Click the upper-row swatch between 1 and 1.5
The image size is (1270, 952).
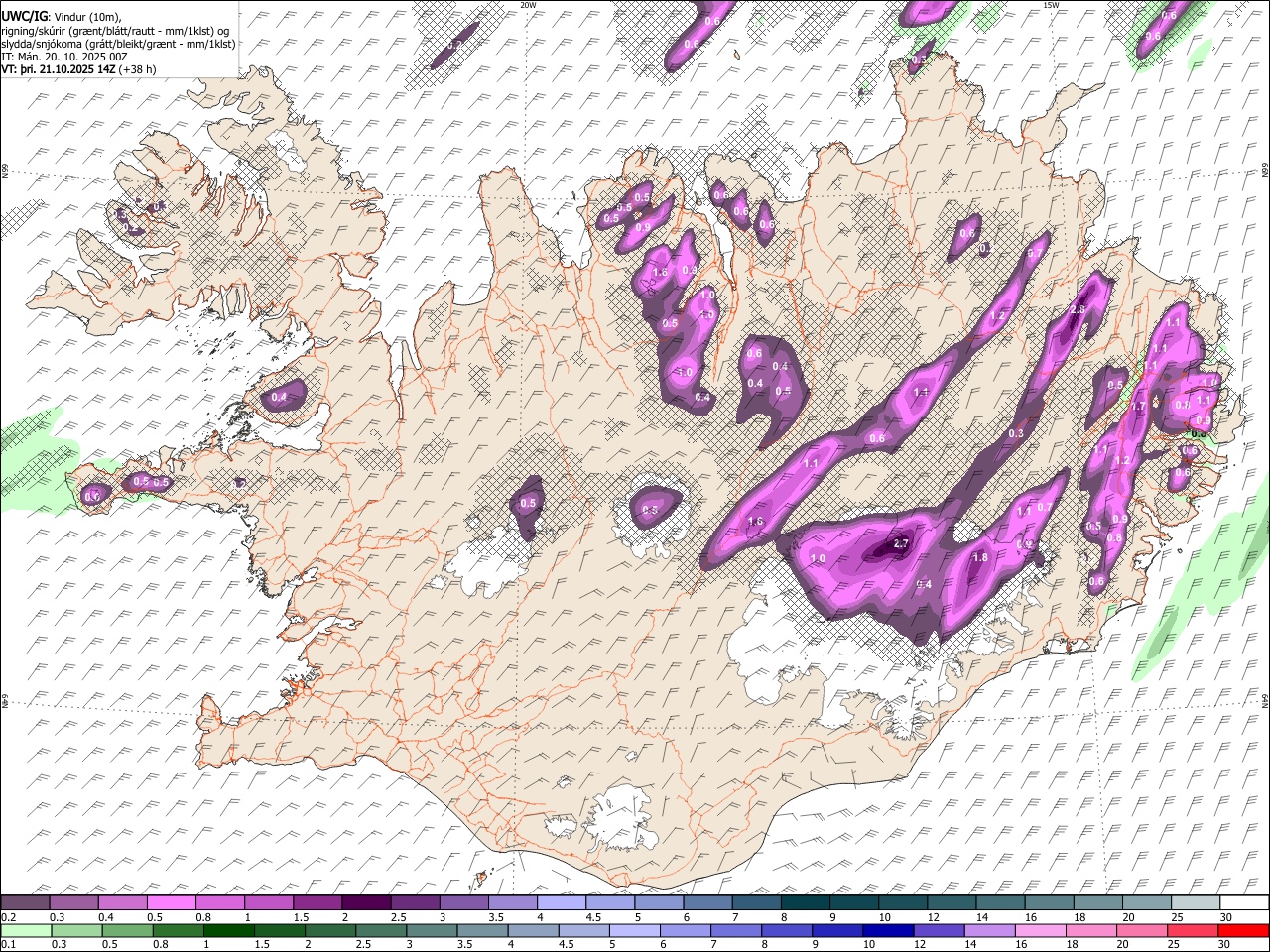tap(268, 902)
